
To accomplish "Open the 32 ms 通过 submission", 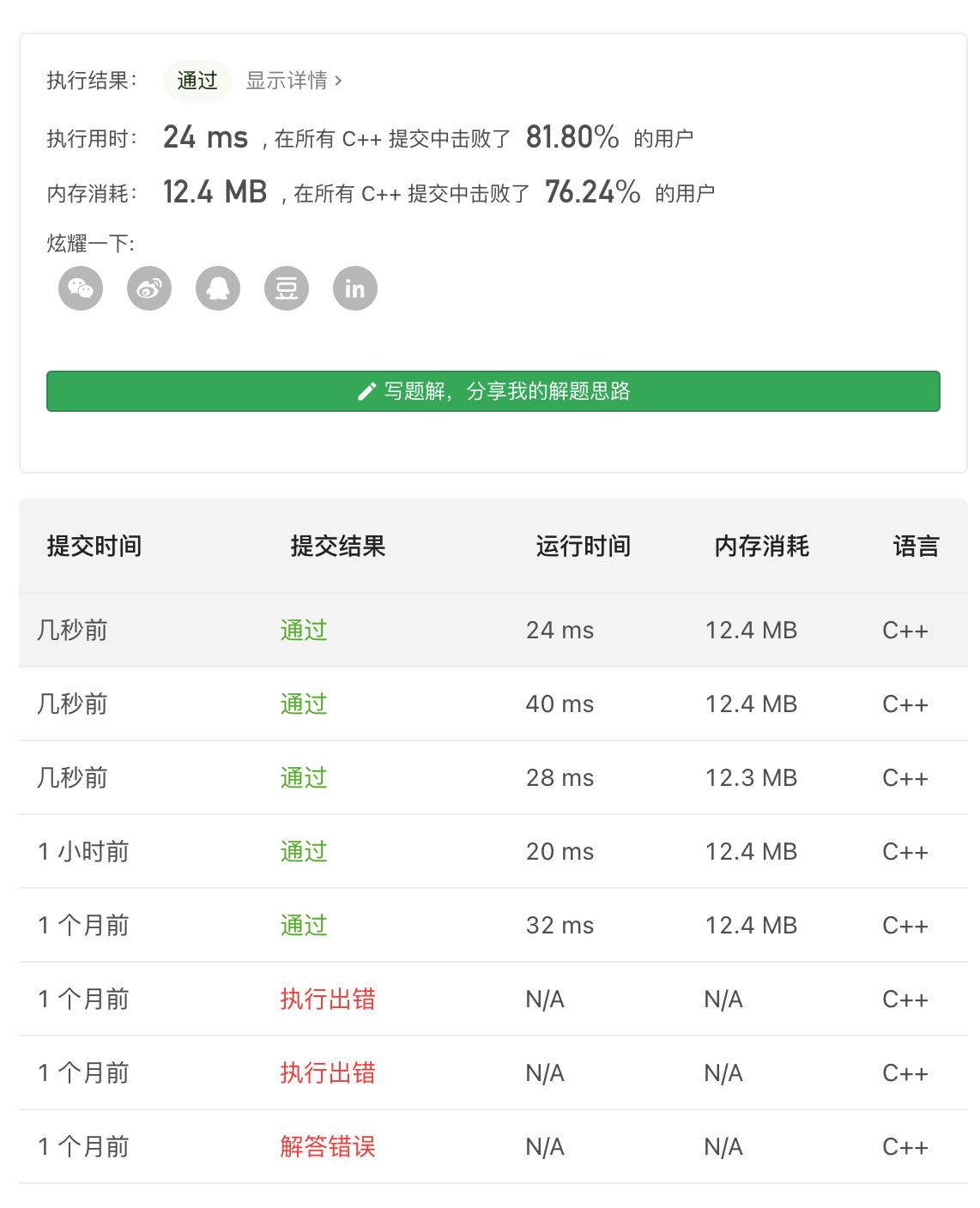I will tap(304, 926).
